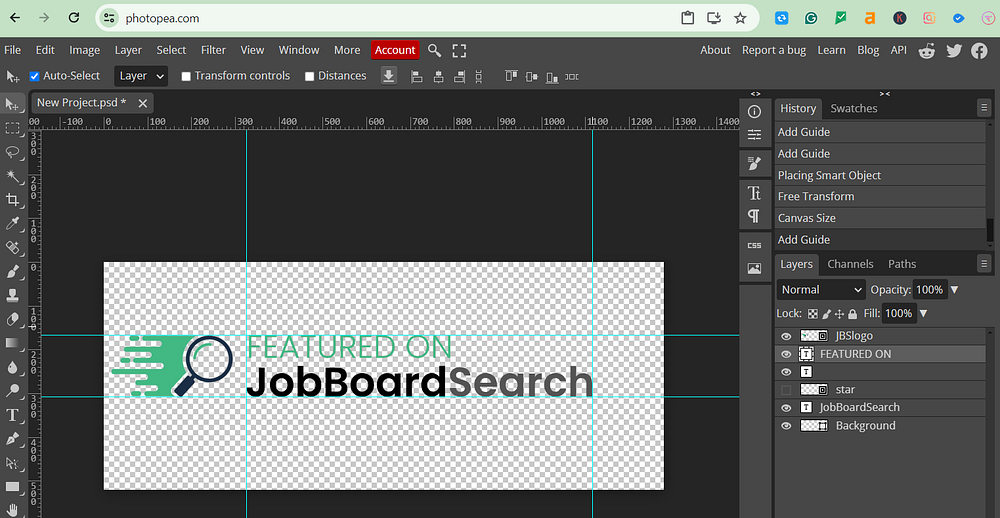Image resolution: width=1000 pixels, height=518 pixels.
Task: Select the Crop tool
Action: tap(13, 200)
